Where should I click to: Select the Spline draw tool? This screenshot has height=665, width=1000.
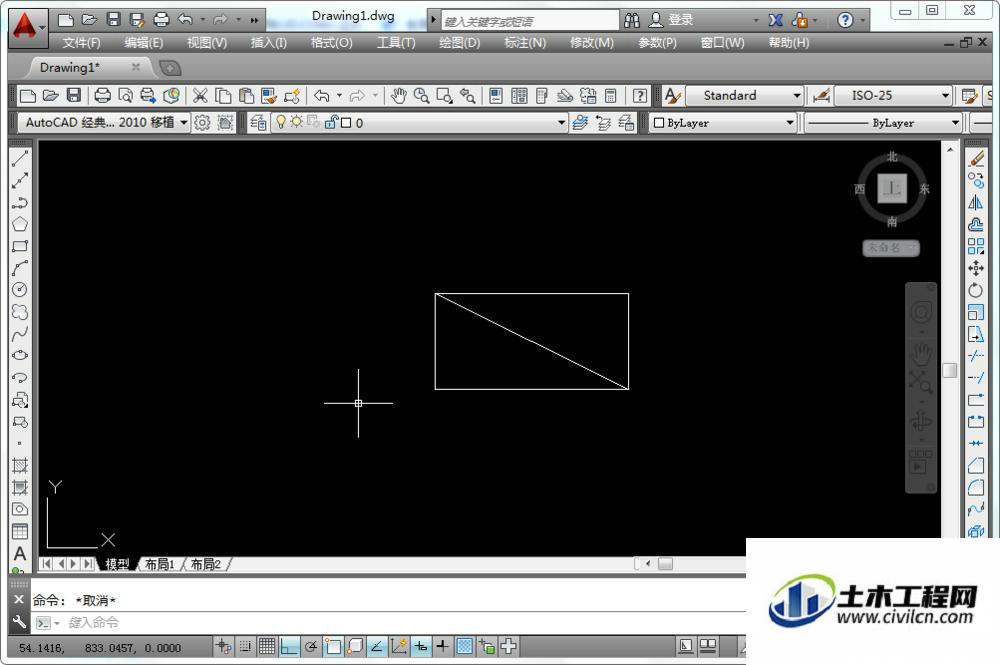[x=20, y=333]
